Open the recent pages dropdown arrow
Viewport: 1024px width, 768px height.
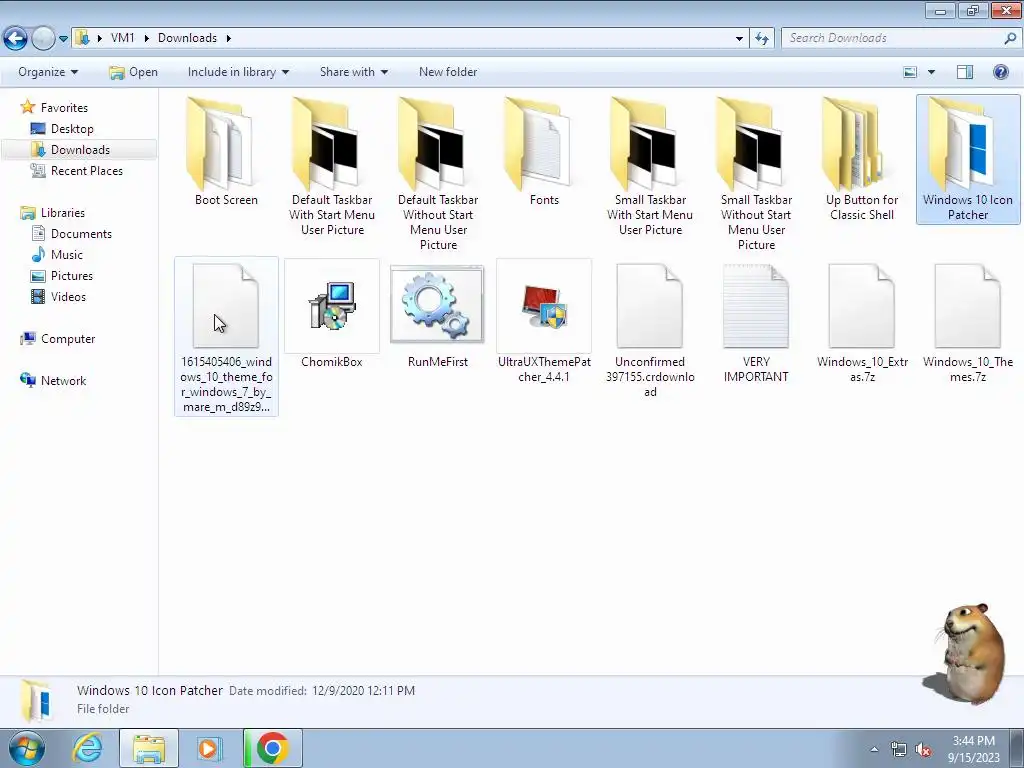[x=63, y=39]
